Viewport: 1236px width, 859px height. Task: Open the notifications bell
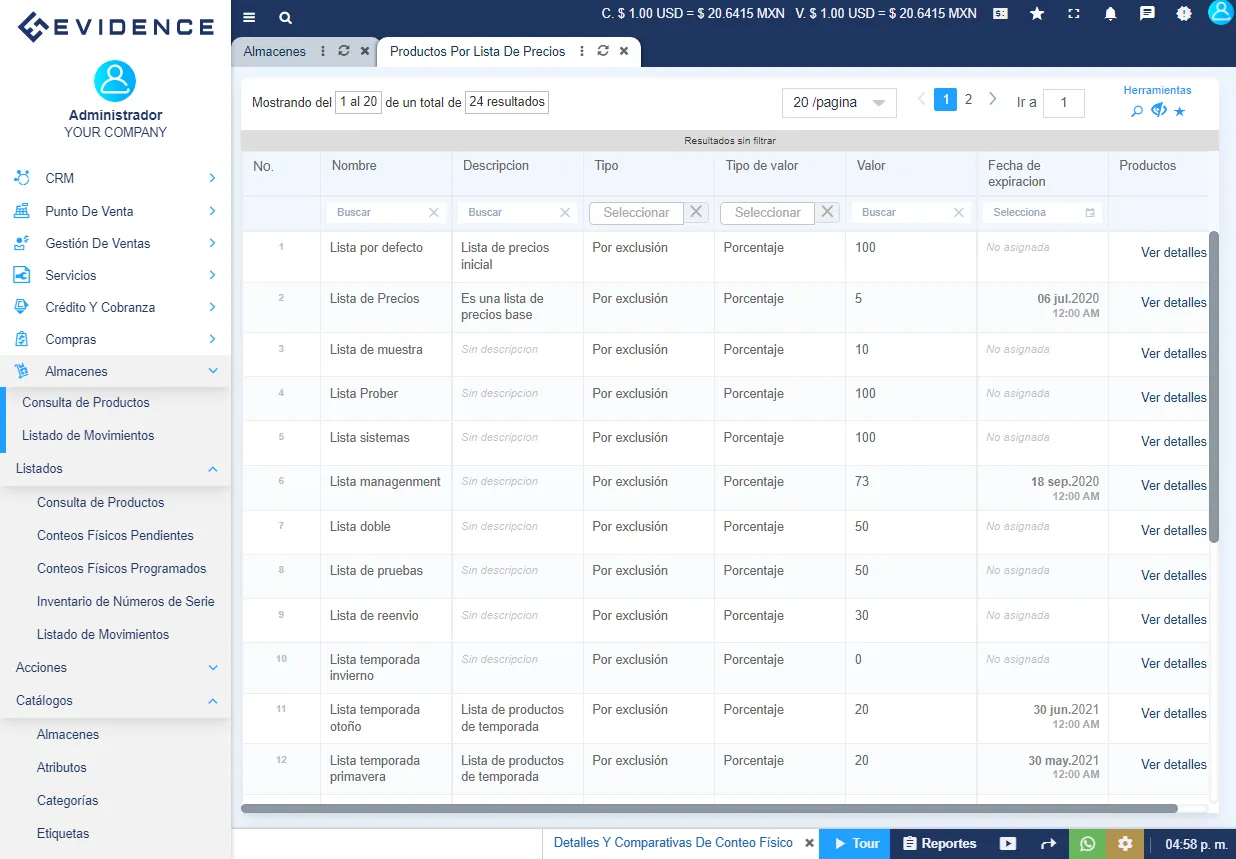(x=1110, y=14)
